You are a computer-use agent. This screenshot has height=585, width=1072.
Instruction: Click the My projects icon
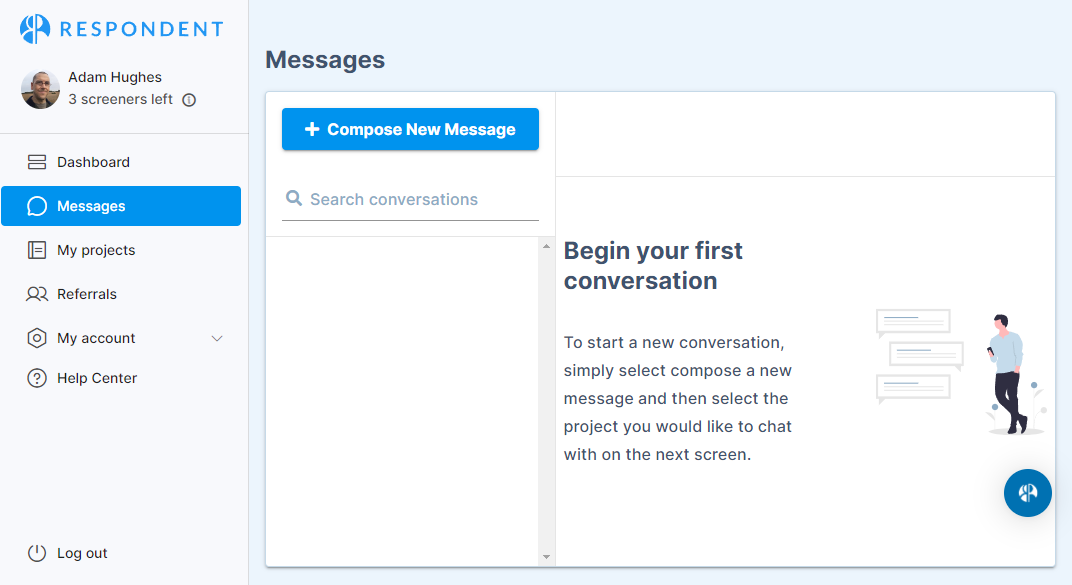(37, 250)
